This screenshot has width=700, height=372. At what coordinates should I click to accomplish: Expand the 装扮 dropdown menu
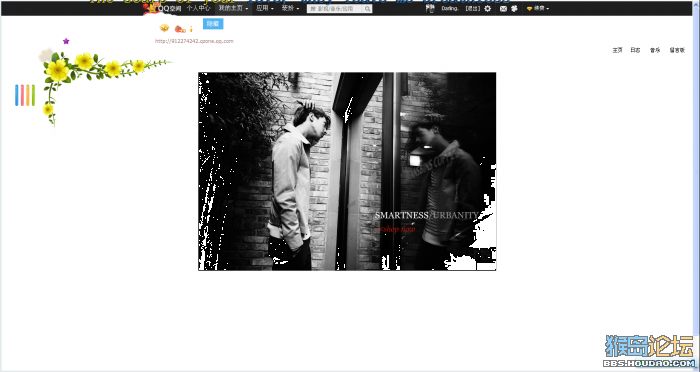coord(290,8)
